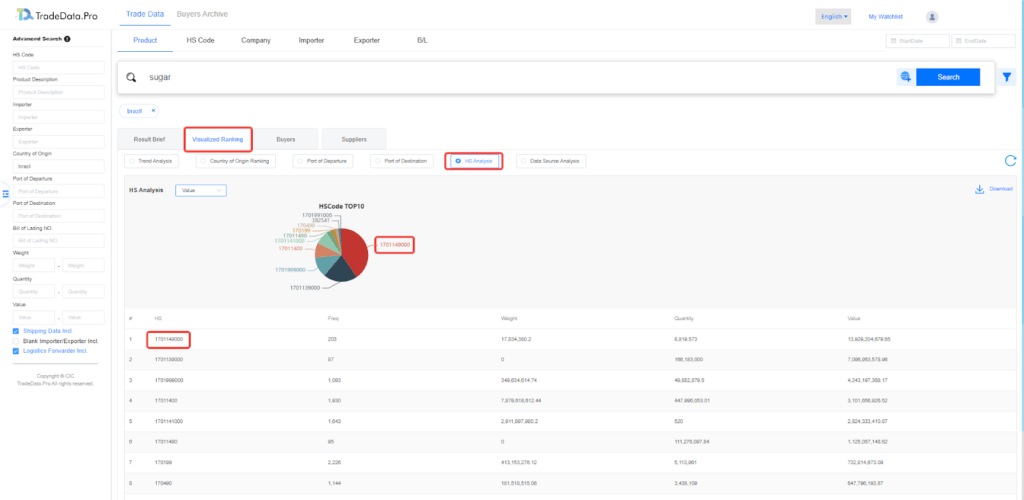
Task: Click the StartDate calendar field
Action: (x=917, y=41)
